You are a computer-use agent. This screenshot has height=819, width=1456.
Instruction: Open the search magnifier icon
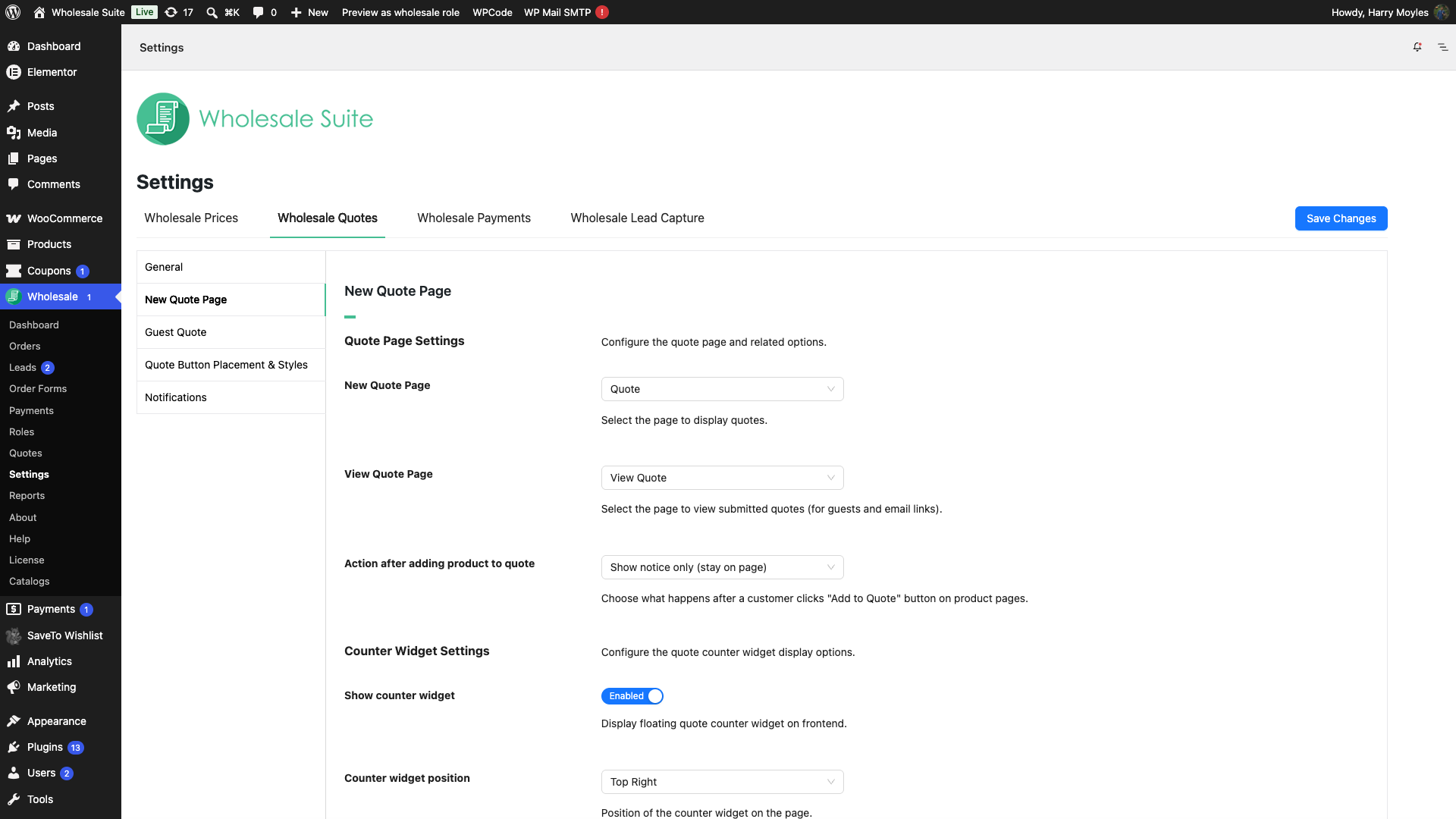[212, 12]
